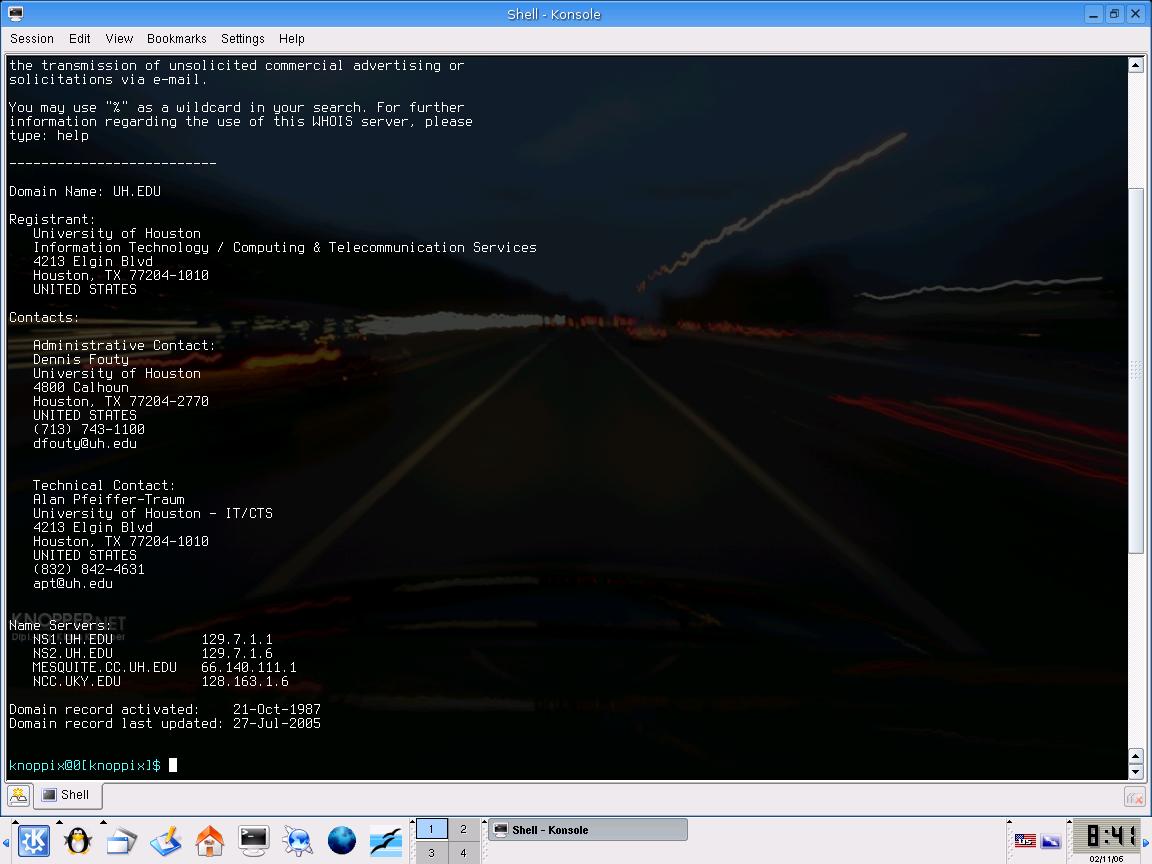Click the 'Domain Name: UH.EDU' line
This screenshot has height=864, width=1152.
click(84, 191)
